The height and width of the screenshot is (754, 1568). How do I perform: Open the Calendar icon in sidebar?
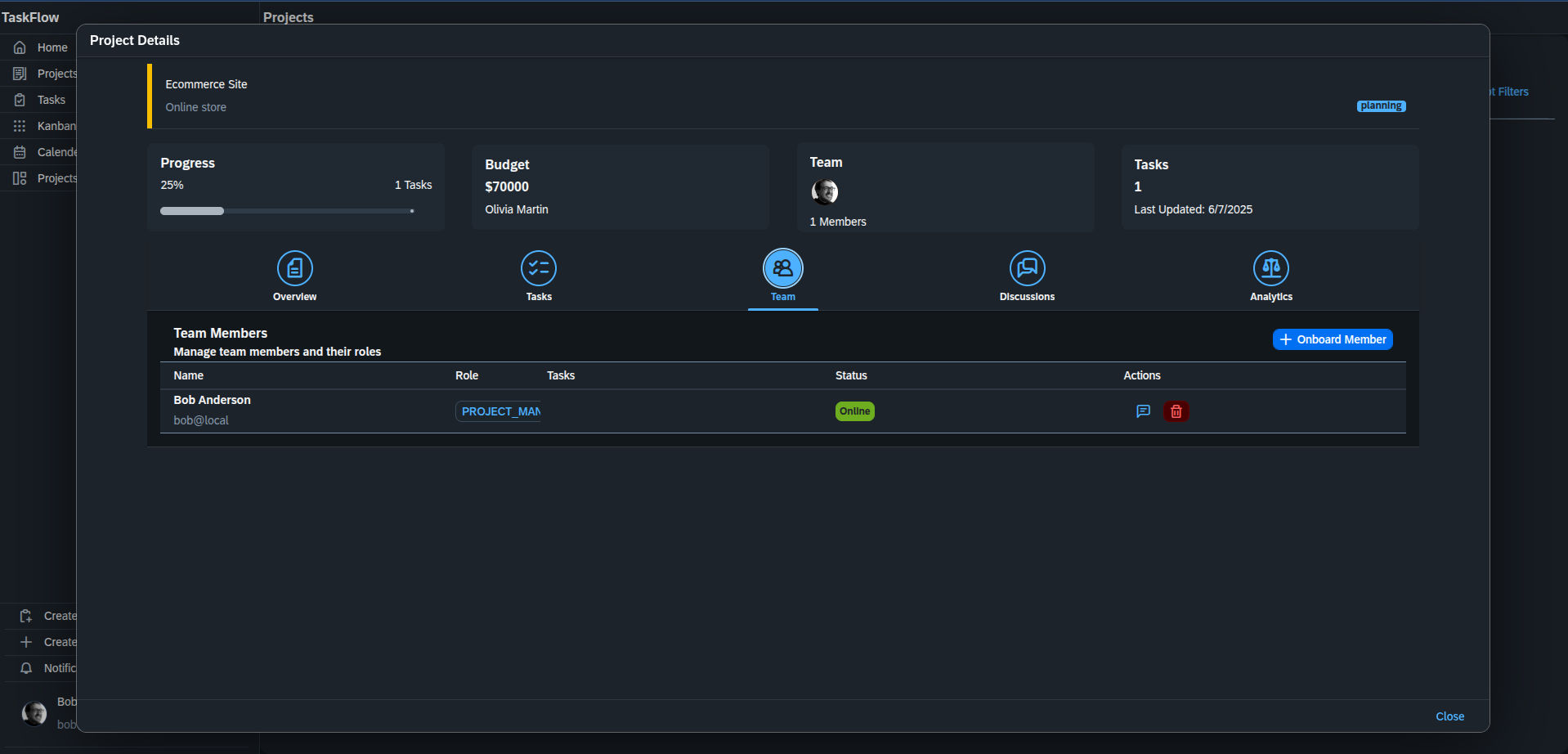tap(20, 152)
